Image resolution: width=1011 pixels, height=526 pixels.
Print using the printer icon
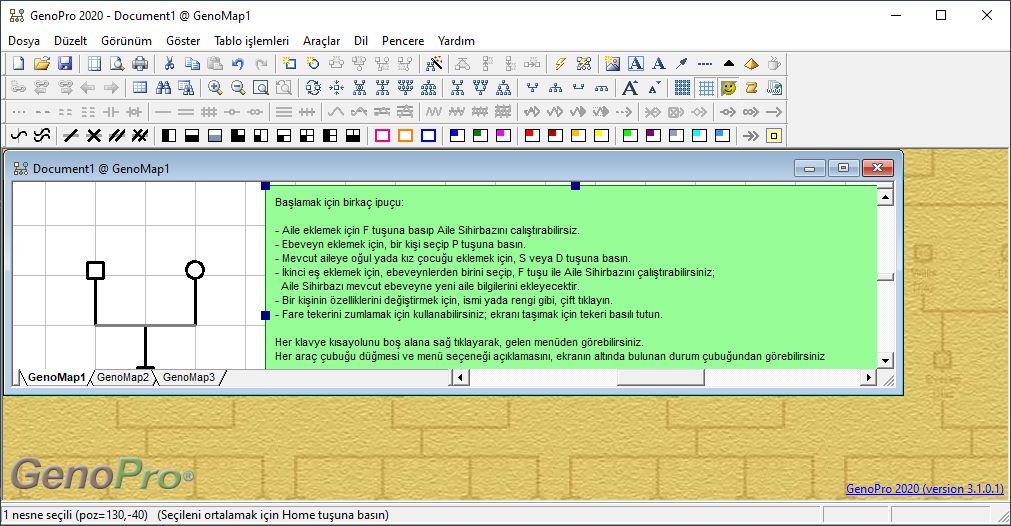coord(140,63)
